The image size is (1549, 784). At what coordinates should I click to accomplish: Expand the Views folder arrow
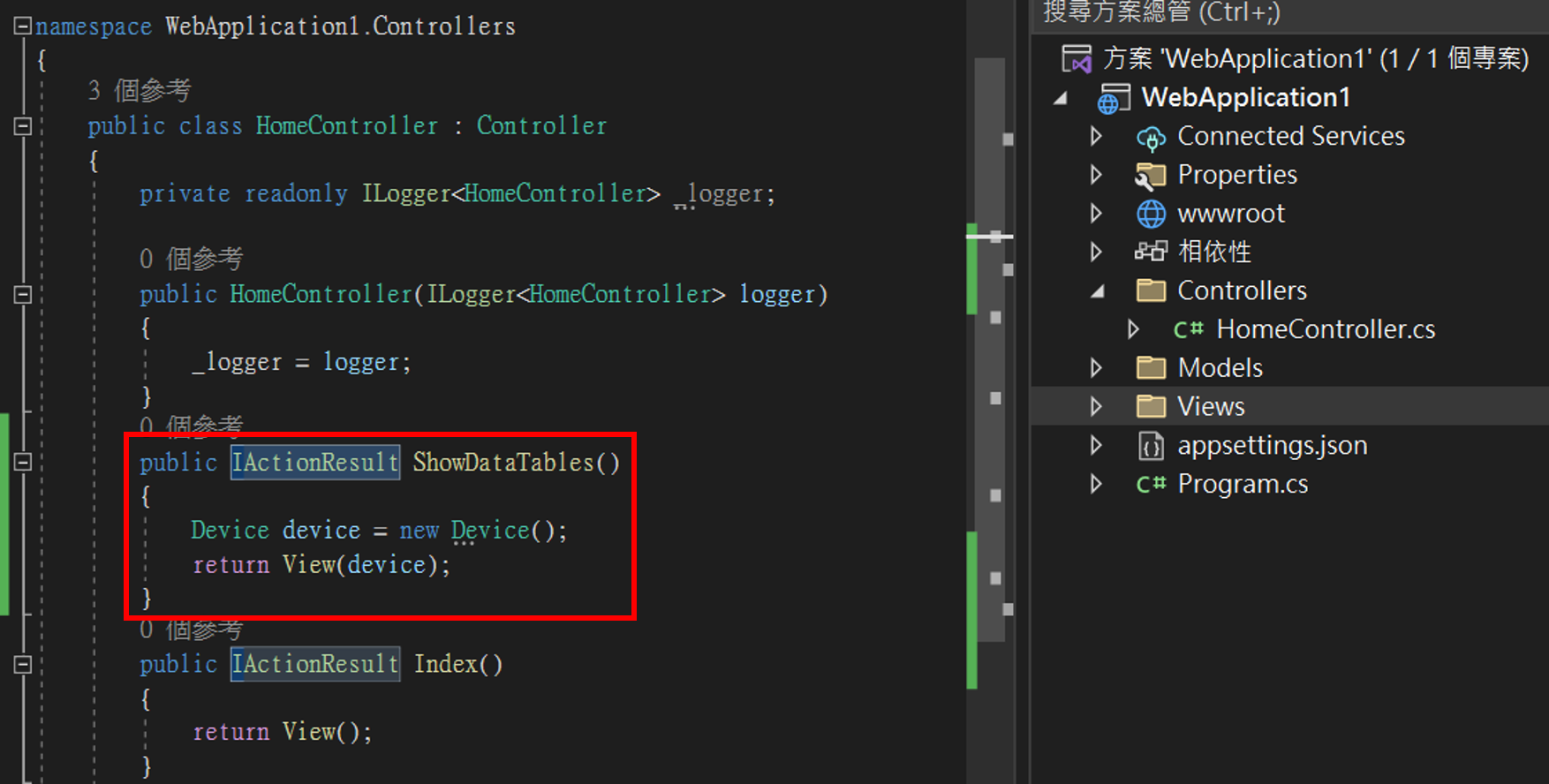point(1096,406)
